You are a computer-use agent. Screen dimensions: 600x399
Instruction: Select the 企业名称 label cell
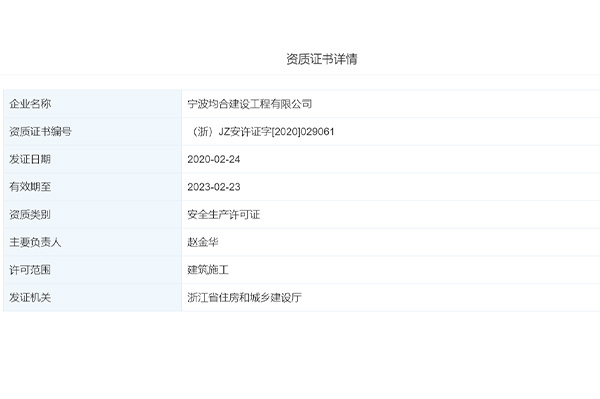93,104
